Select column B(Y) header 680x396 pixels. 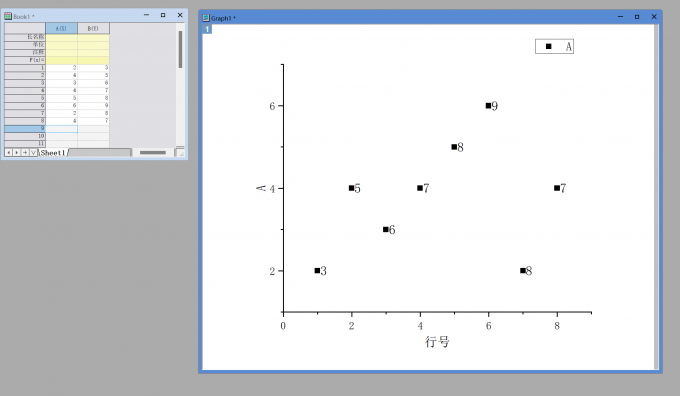93,28
